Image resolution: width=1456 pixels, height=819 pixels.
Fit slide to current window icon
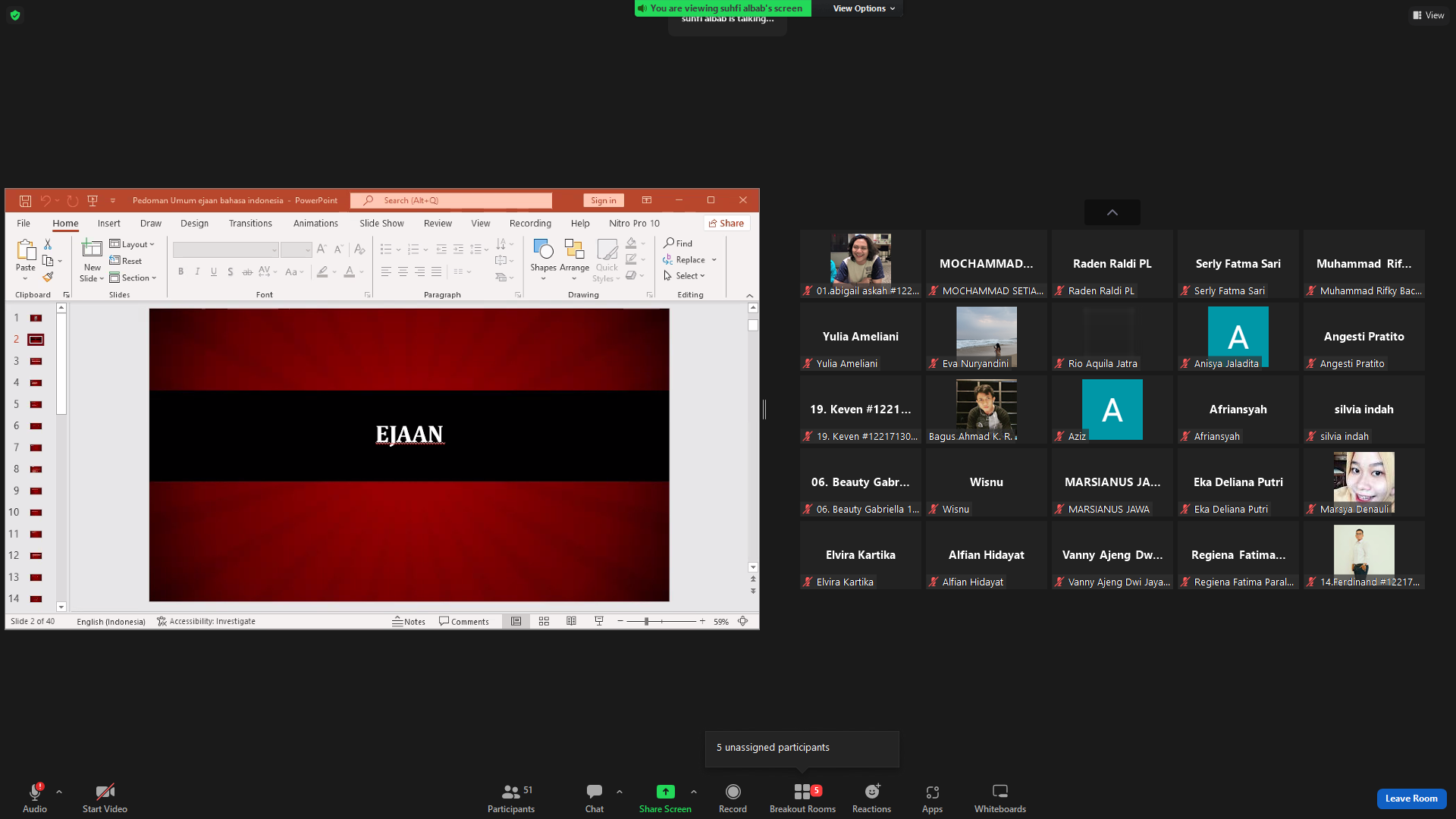coord(743,621)
